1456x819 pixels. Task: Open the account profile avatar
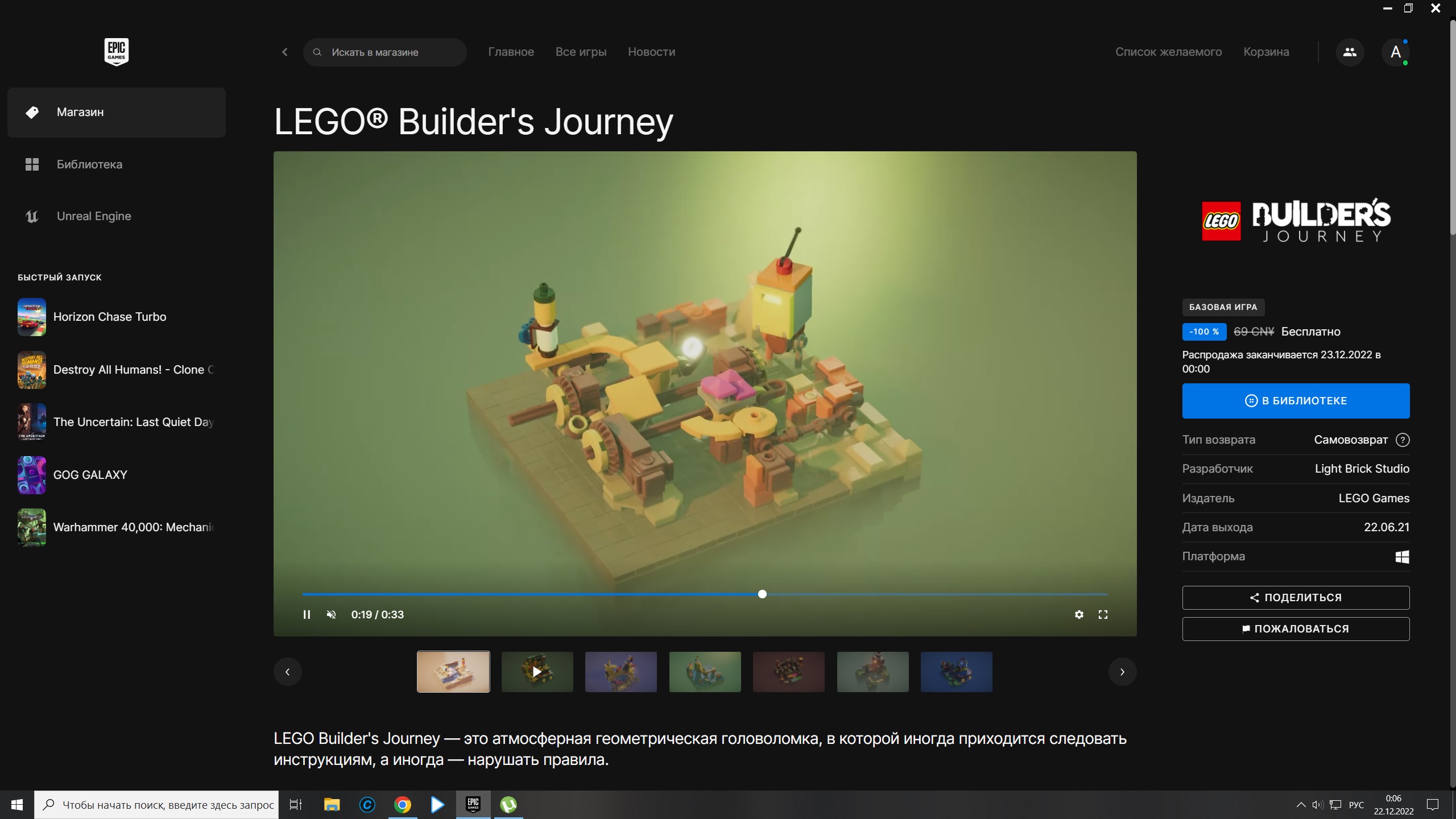coord(1395,52)
